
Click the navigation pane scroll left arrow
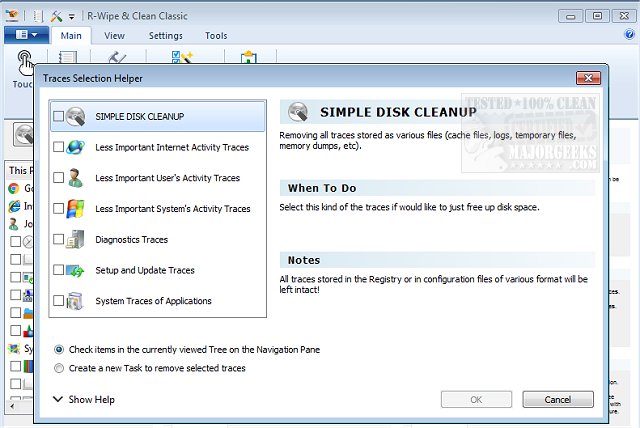coord(12,406)
